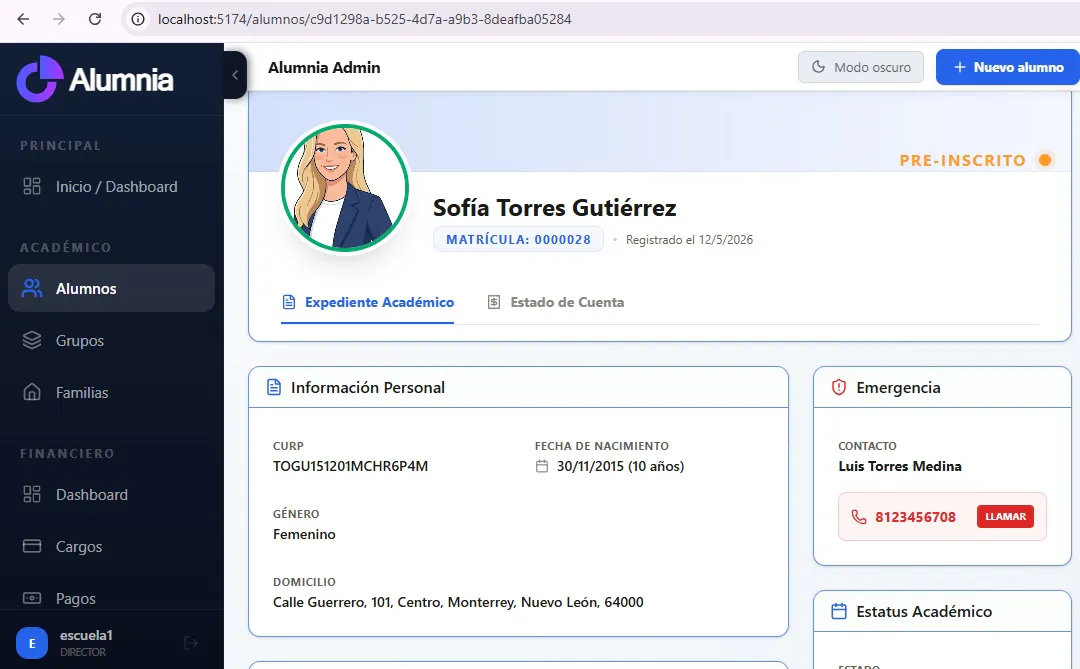
Task: Click the document icon in Expediente Académico tab
Action: (x=289, y=302)
